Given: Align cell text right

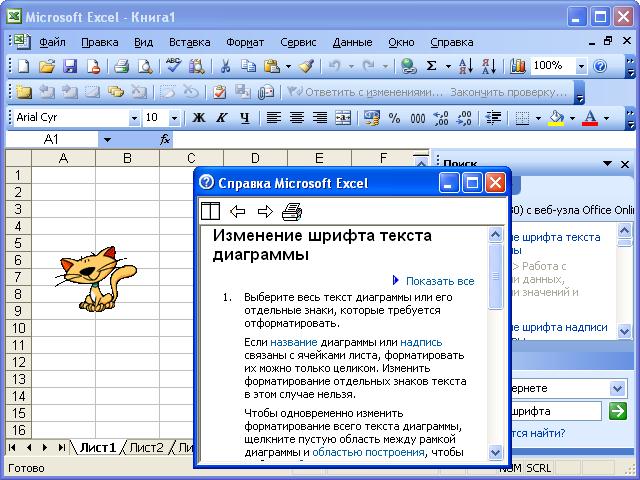Looking at the screenshot, I should point(320,118).
